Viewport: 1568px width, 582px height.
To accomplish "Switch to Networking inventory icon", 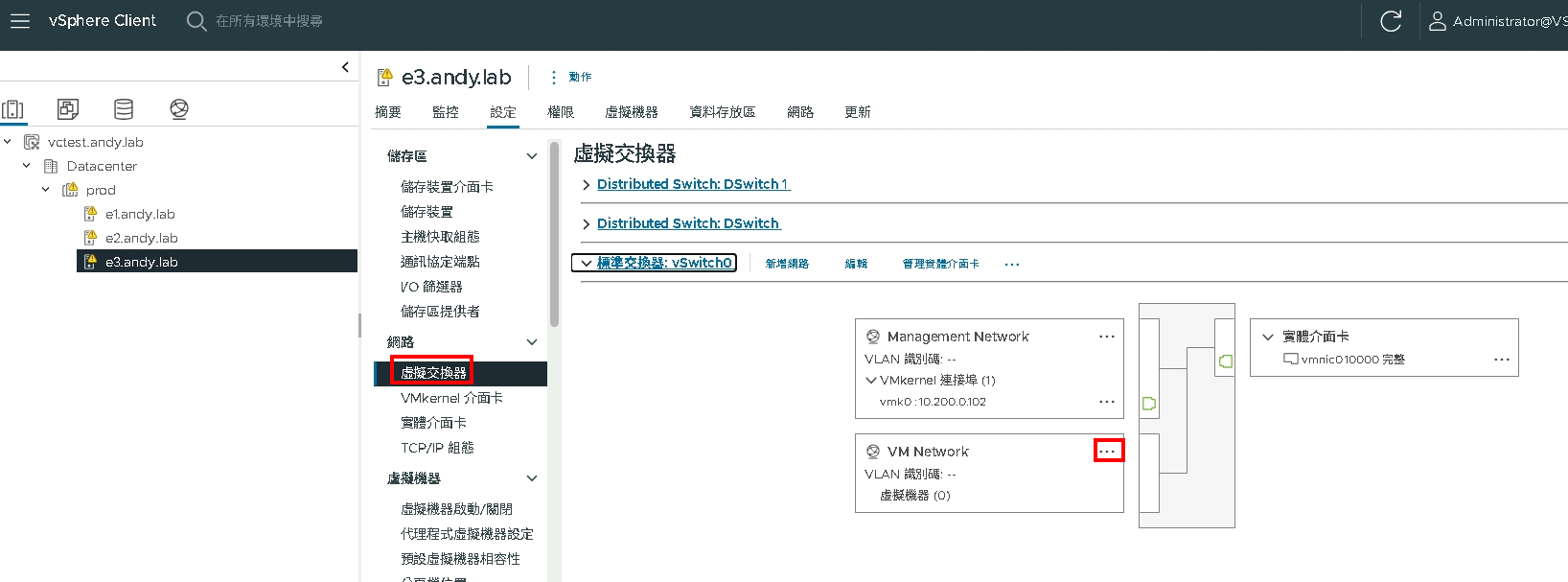I will coord(179,109).
